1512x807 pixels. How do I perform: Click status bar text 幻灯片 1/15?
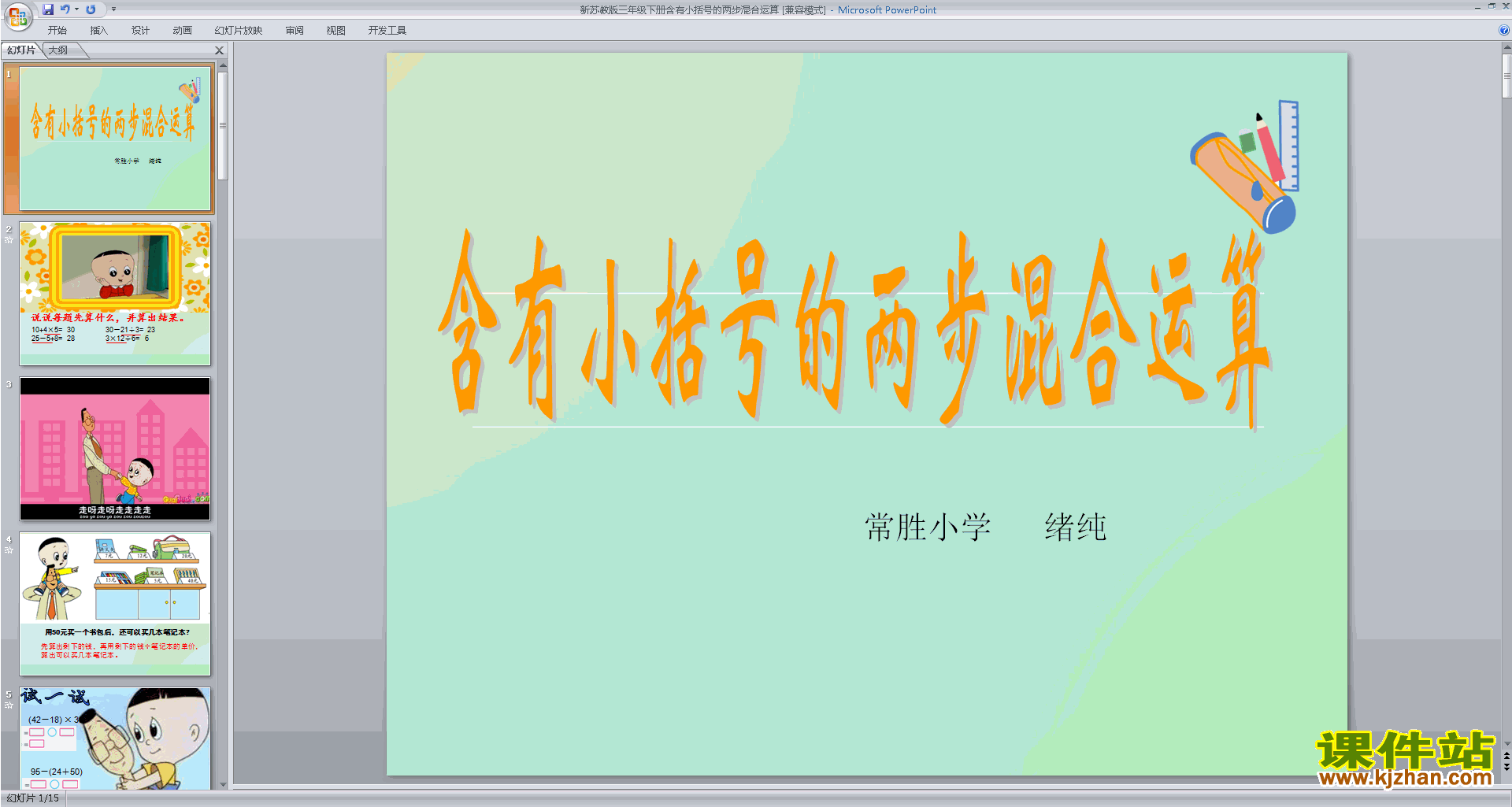(x=33, y=798)
